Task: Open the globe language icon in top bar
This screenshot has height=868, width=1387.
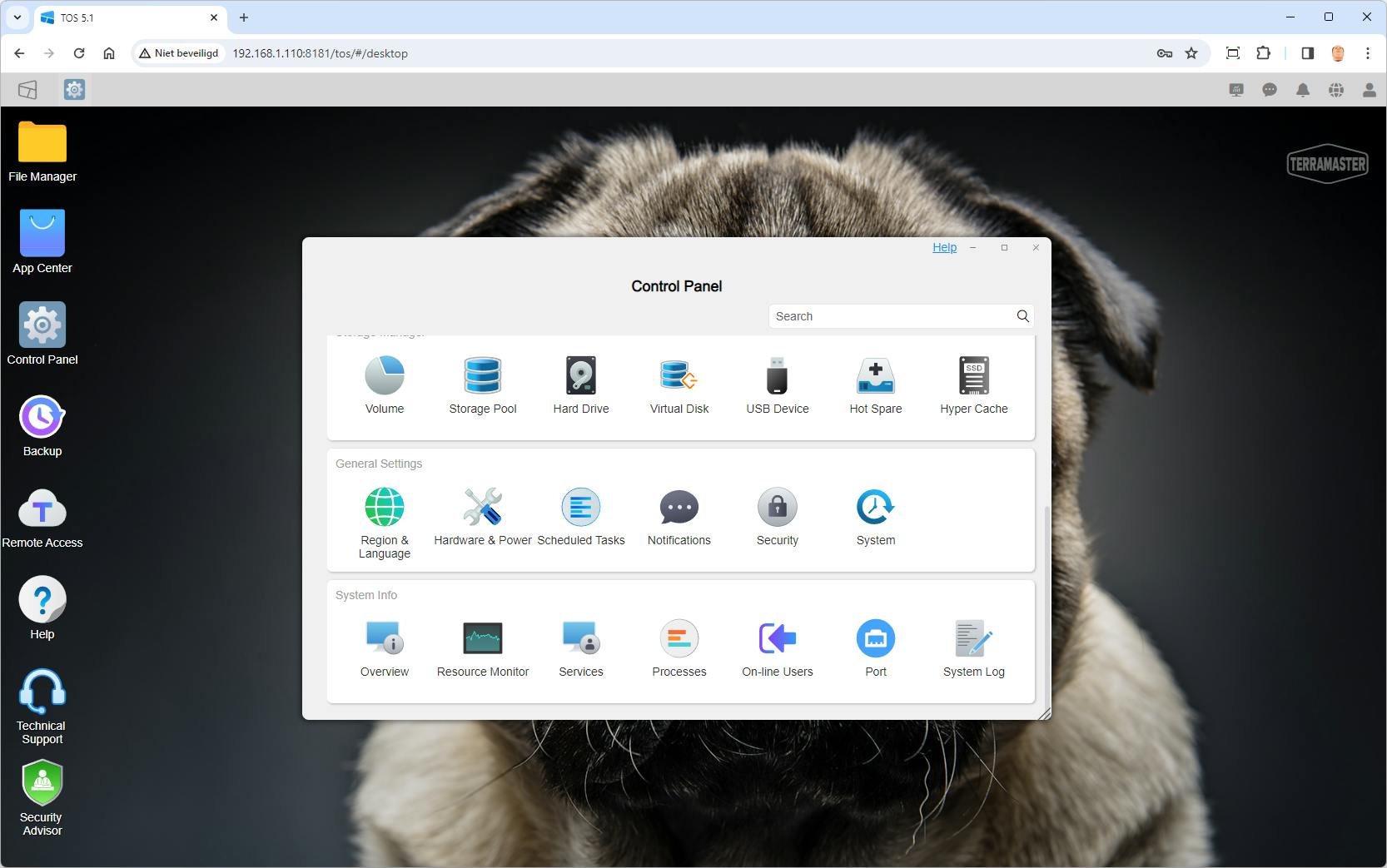Action: (1336, 90)
